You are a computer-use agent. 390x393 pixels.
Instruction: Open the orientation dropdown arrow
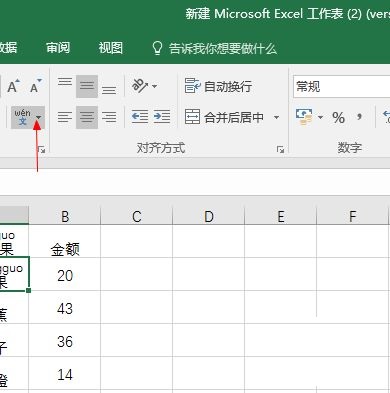point(155,86)
